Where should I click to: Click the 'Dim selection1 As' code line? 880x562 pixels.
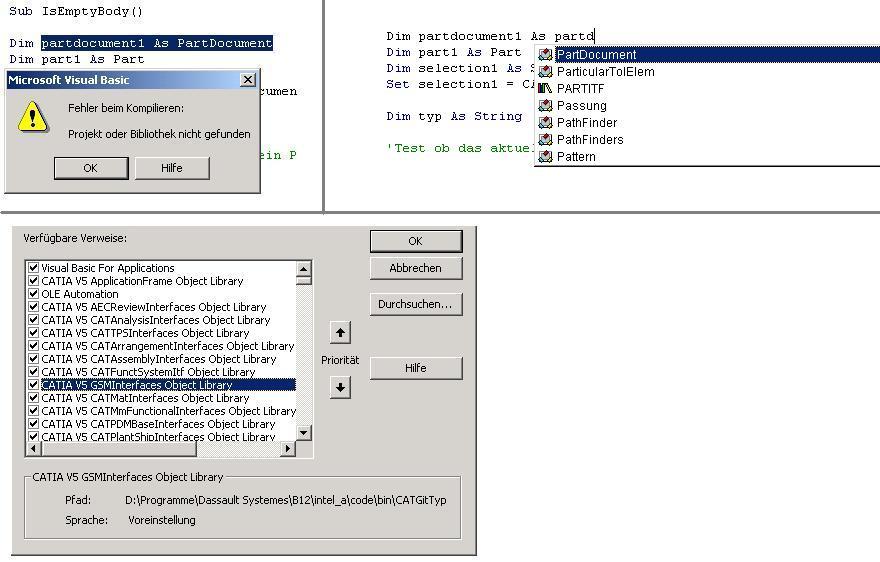point(460,68)
